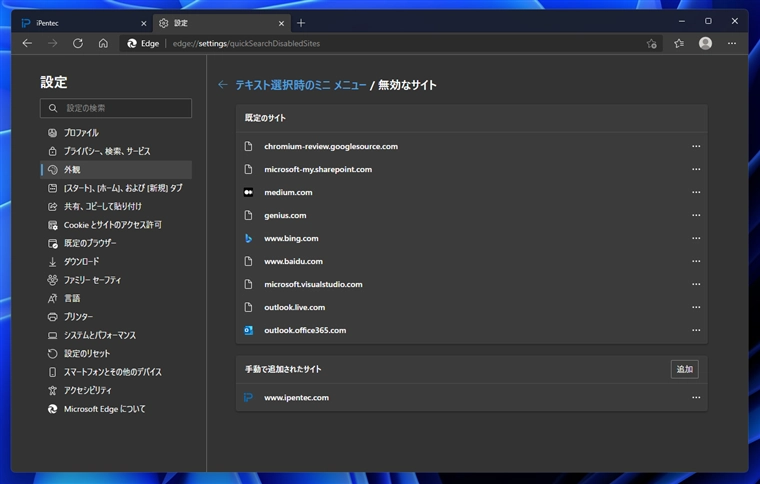760x484 pixels.
Task: Open a new tab with plus button
Action: pyautogui.click(x=301, y=23)
